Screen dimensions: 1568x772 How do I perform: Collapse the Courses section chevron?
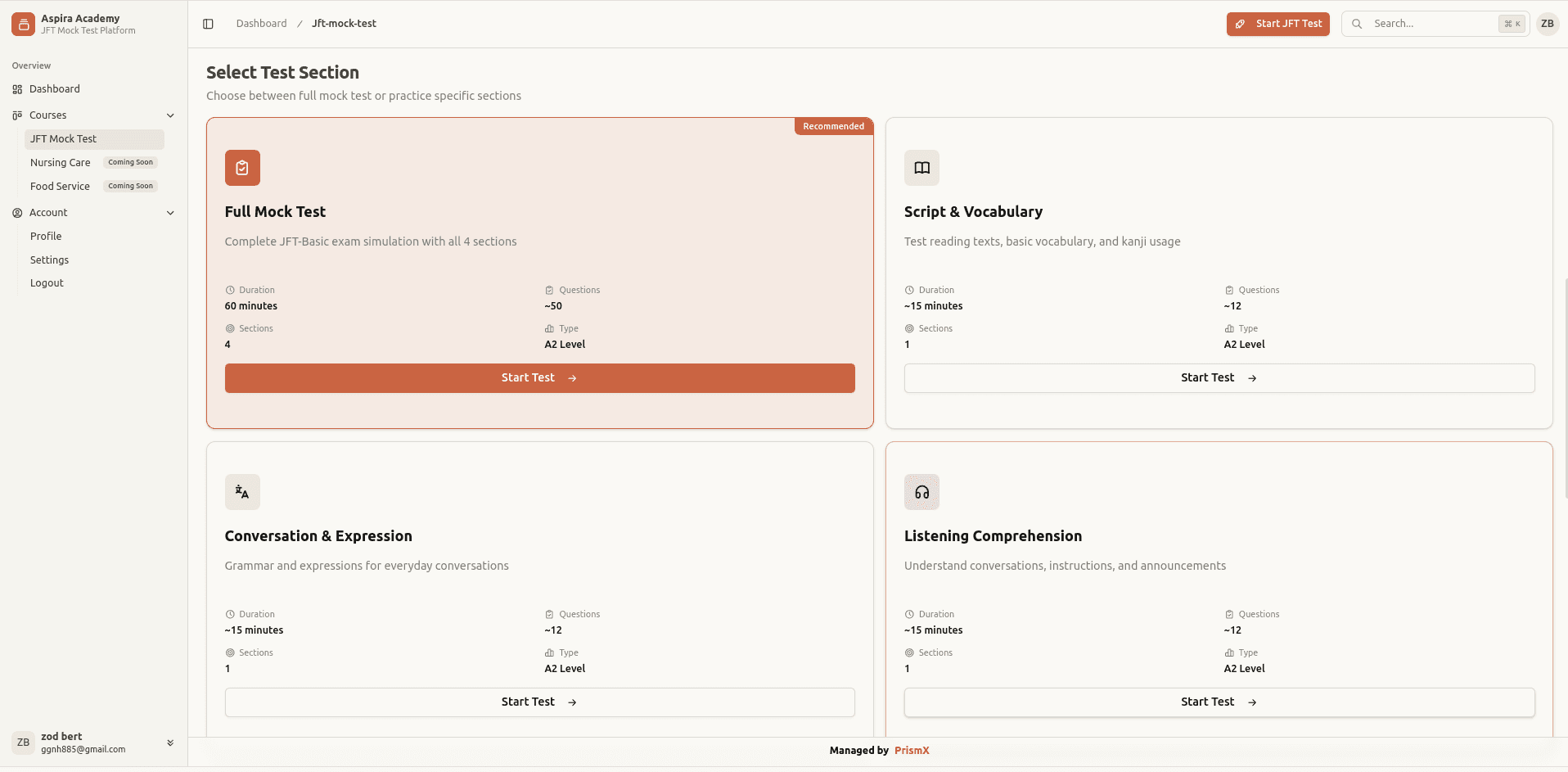(170, 115)
